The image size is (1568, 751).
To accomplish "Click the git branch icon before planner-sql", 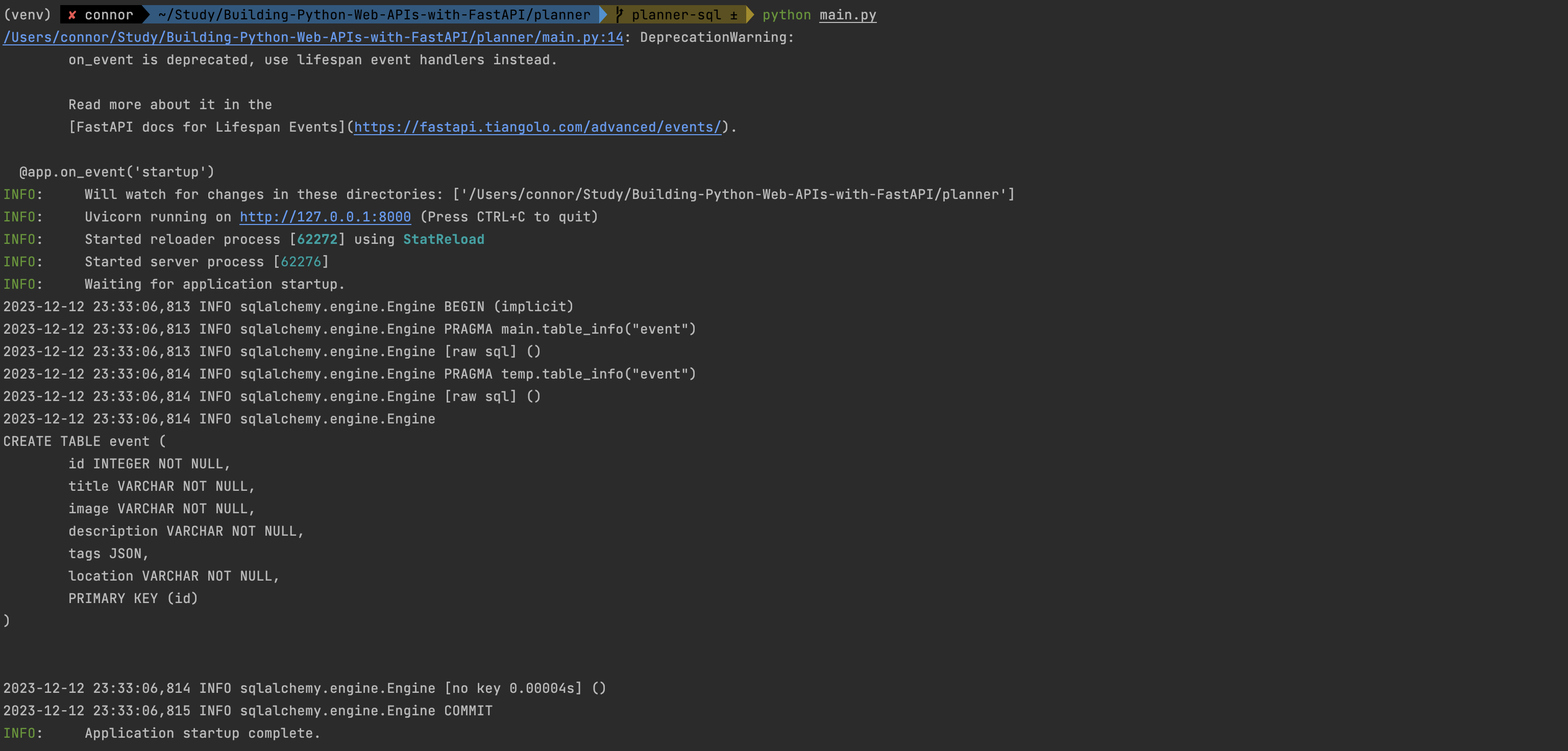I will (619, 15).
